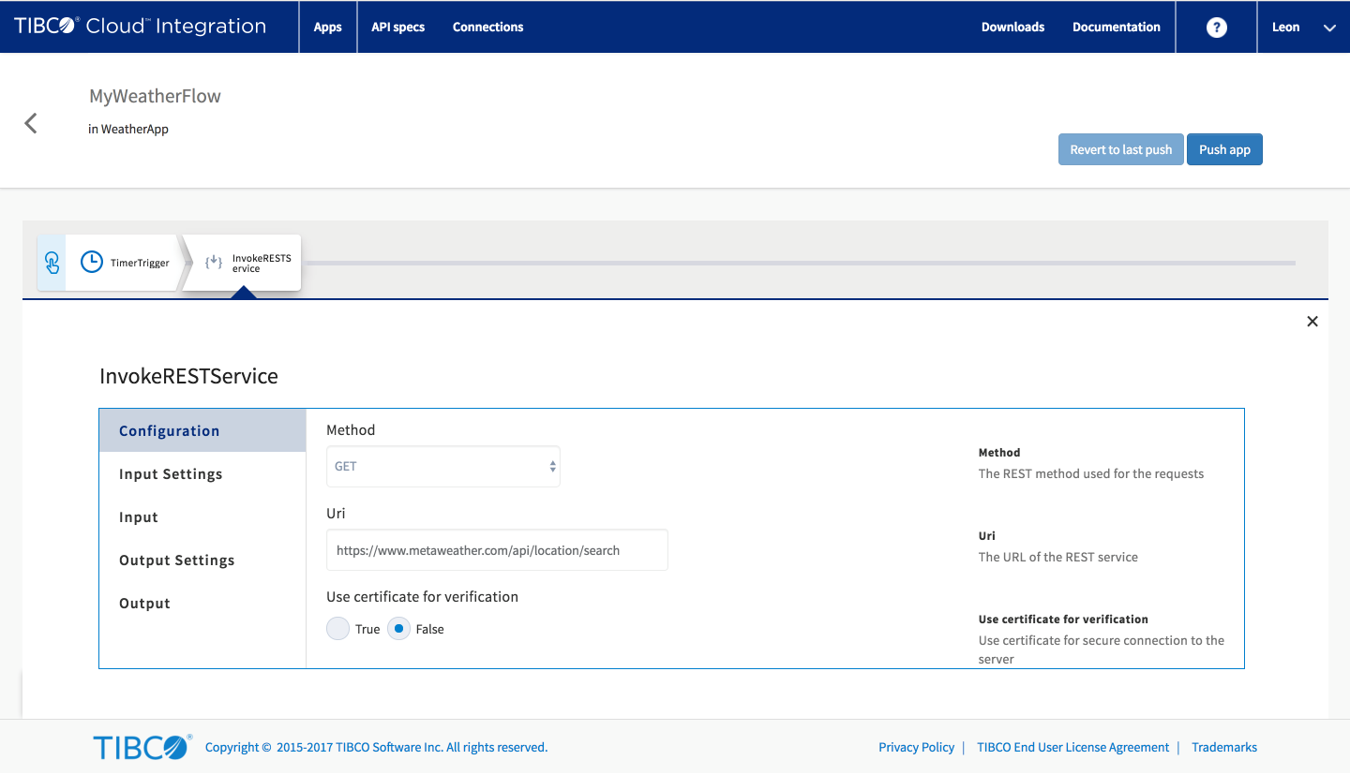Select the TimerTrigger clock icon
This screenshot has height=773, width=1350.
click(x=92, y=262)
